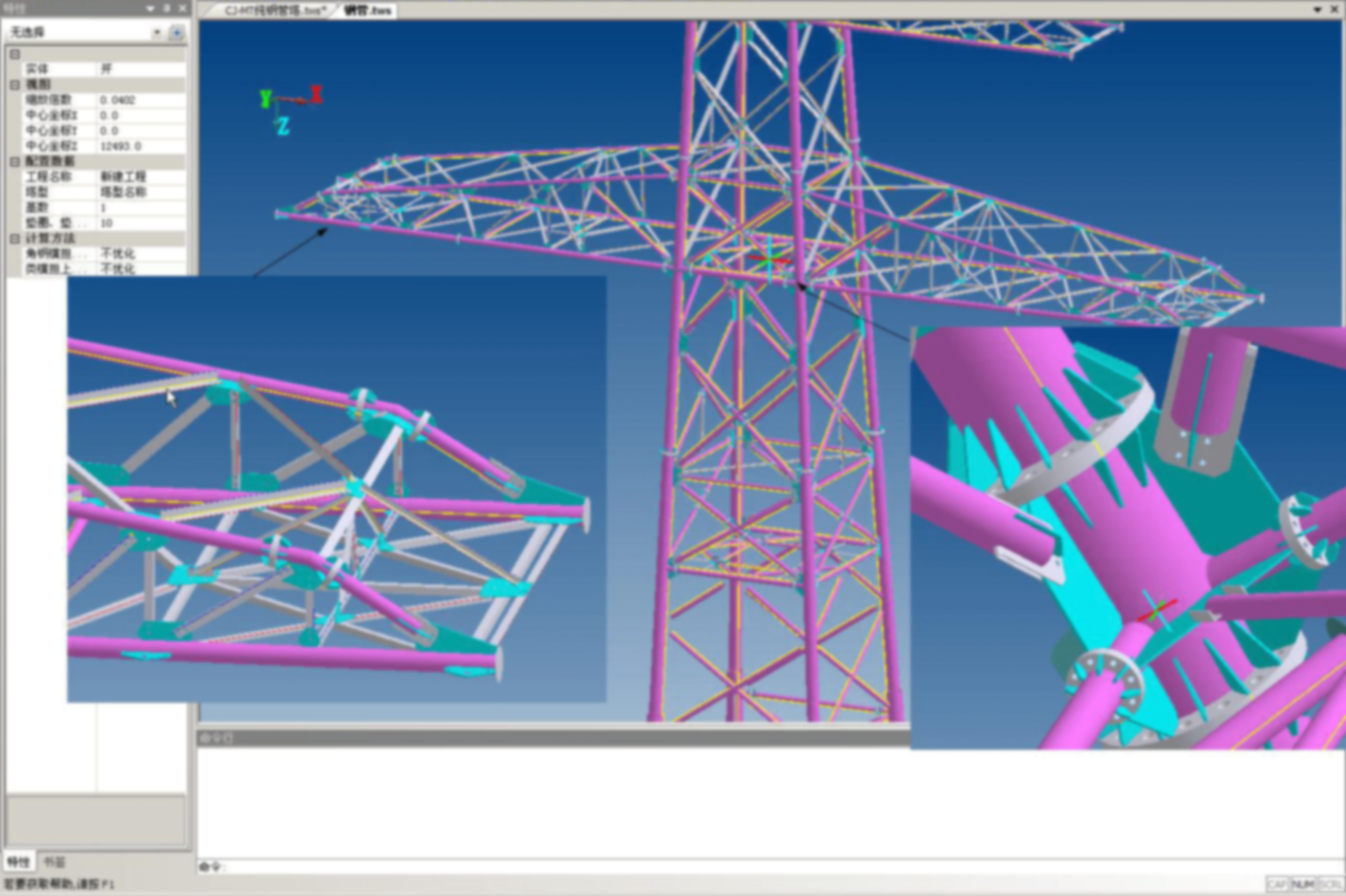Switch to the CJ-MT纯钢管塔 document tab
This screenshot has width=1346, height=896.
click(x=275, y=11)
